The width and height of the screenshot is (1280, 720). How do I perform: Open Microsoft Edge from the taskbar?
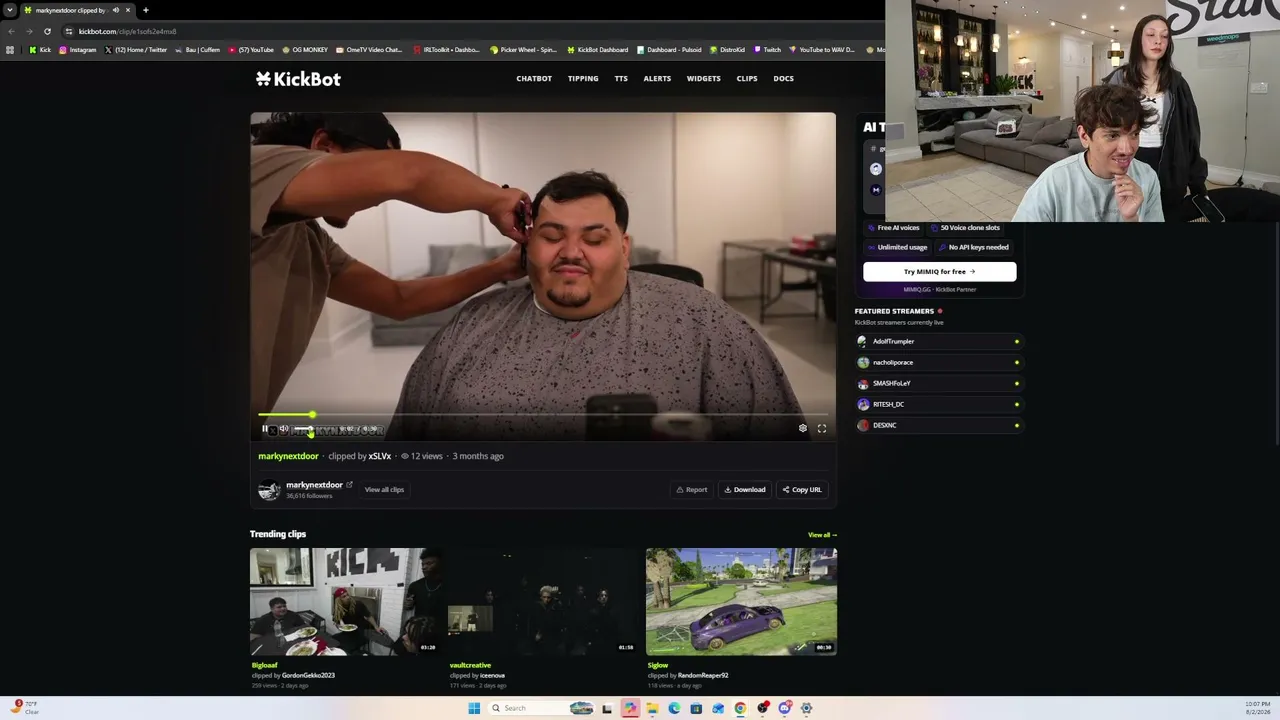point(674,708)
